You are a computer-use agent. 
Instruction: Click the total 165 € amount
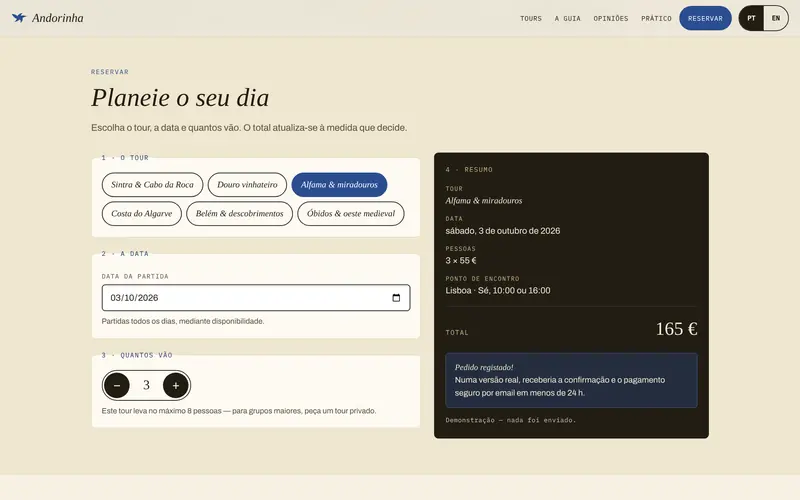tap(676, 329)
